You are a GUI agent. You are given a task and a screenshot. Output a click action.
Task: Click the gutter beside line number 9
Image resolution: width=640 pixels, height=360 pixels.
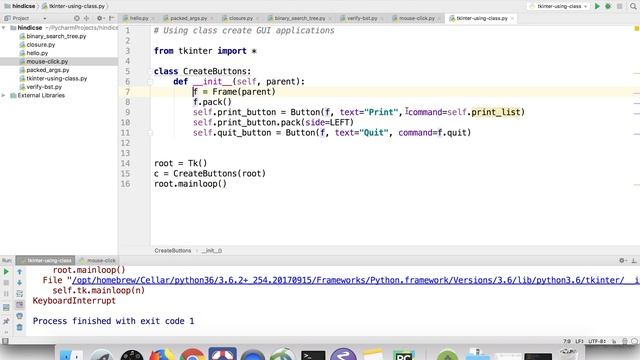pyautogui.click(x=141, y=112)
